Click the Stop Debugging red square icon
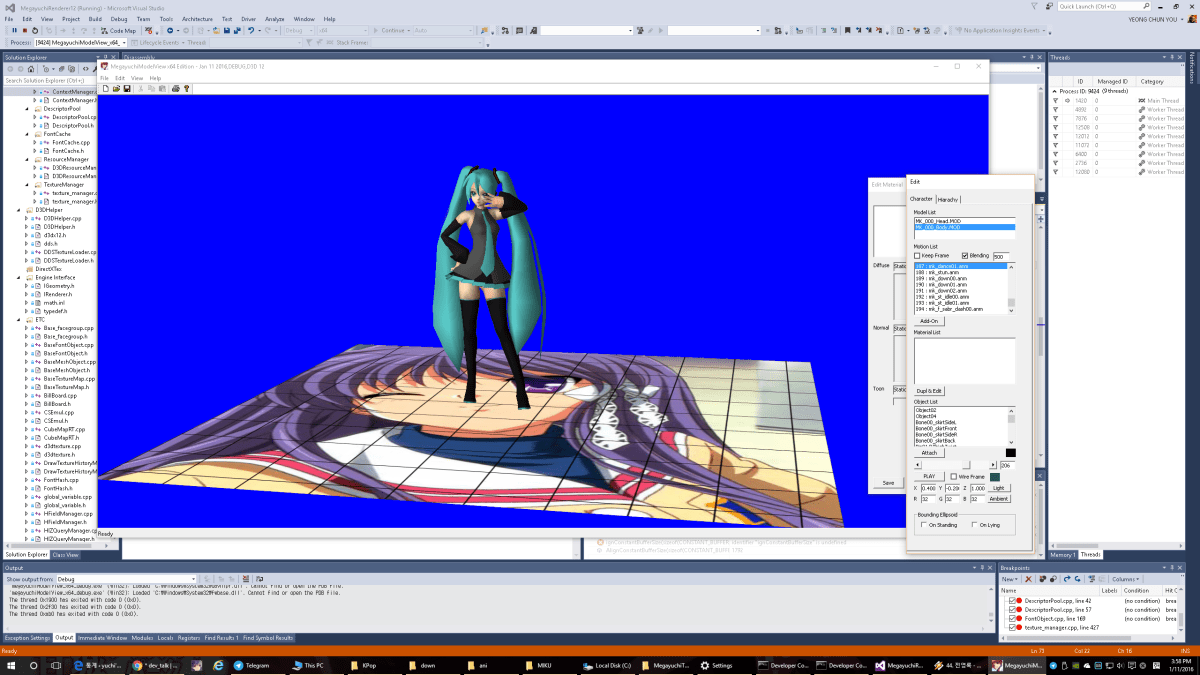 [24, 31]
